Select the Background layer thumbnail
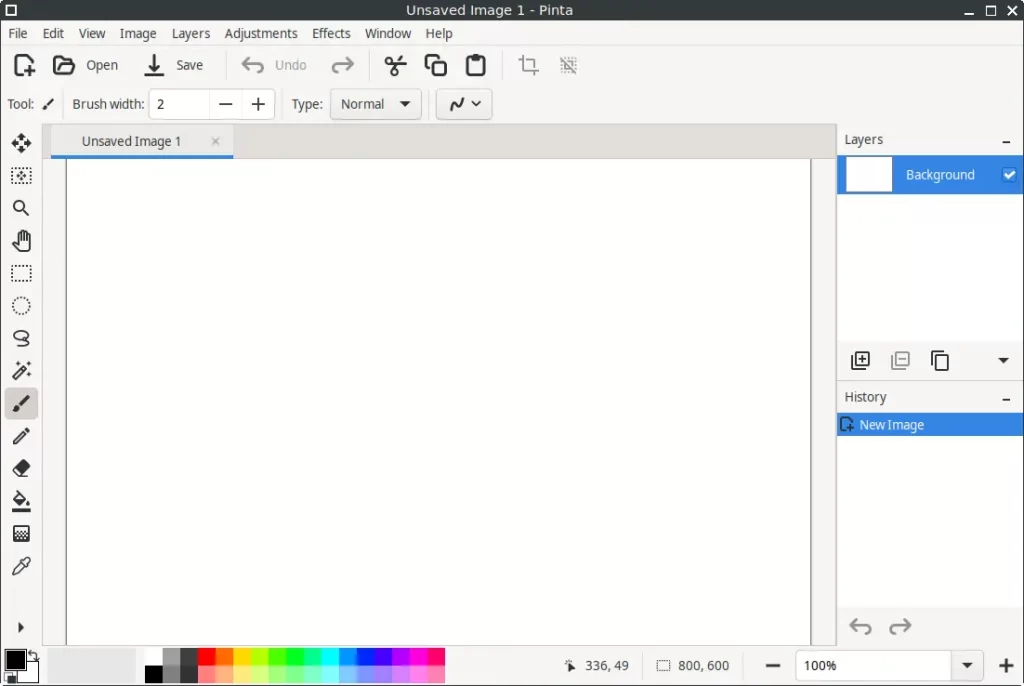The image size is (1024, 686). [x=869, y=174]
